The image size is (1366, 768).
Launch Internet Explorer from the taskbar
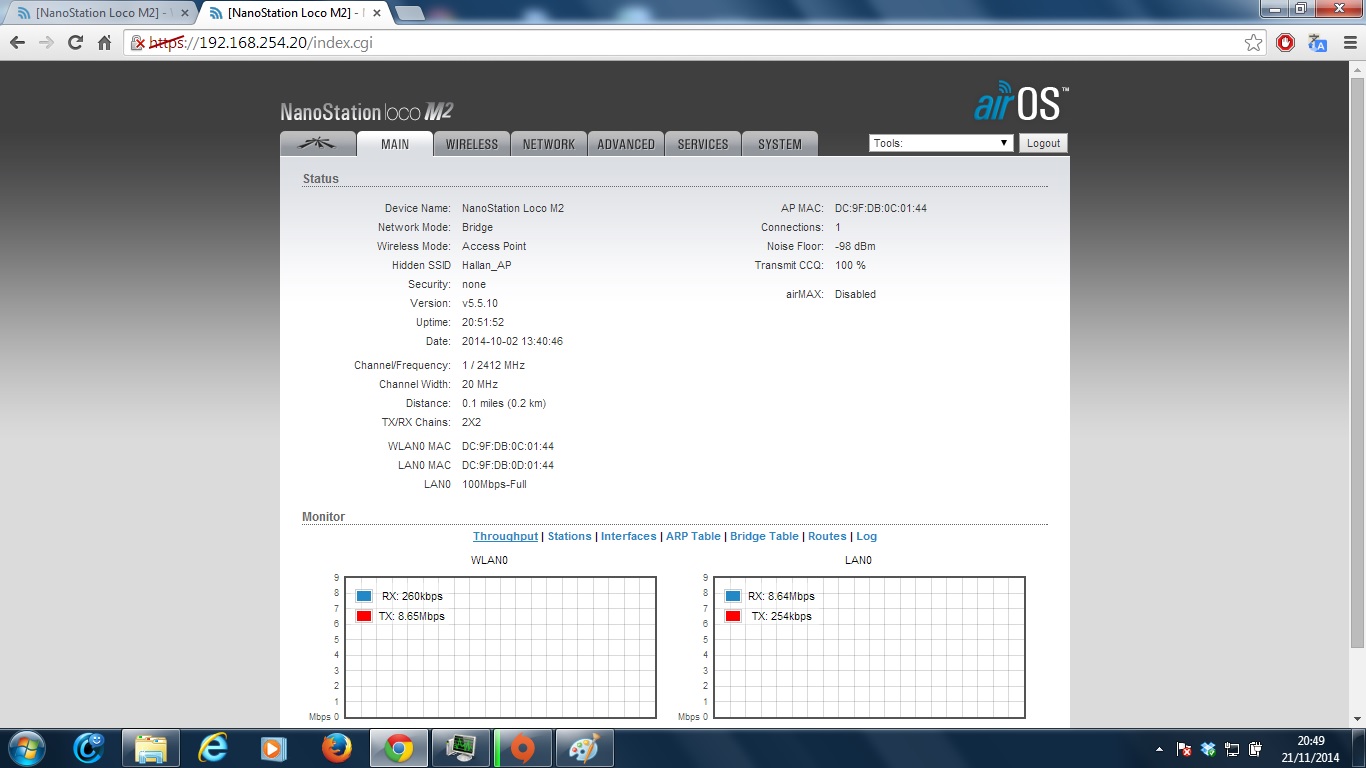click(213, 748)
